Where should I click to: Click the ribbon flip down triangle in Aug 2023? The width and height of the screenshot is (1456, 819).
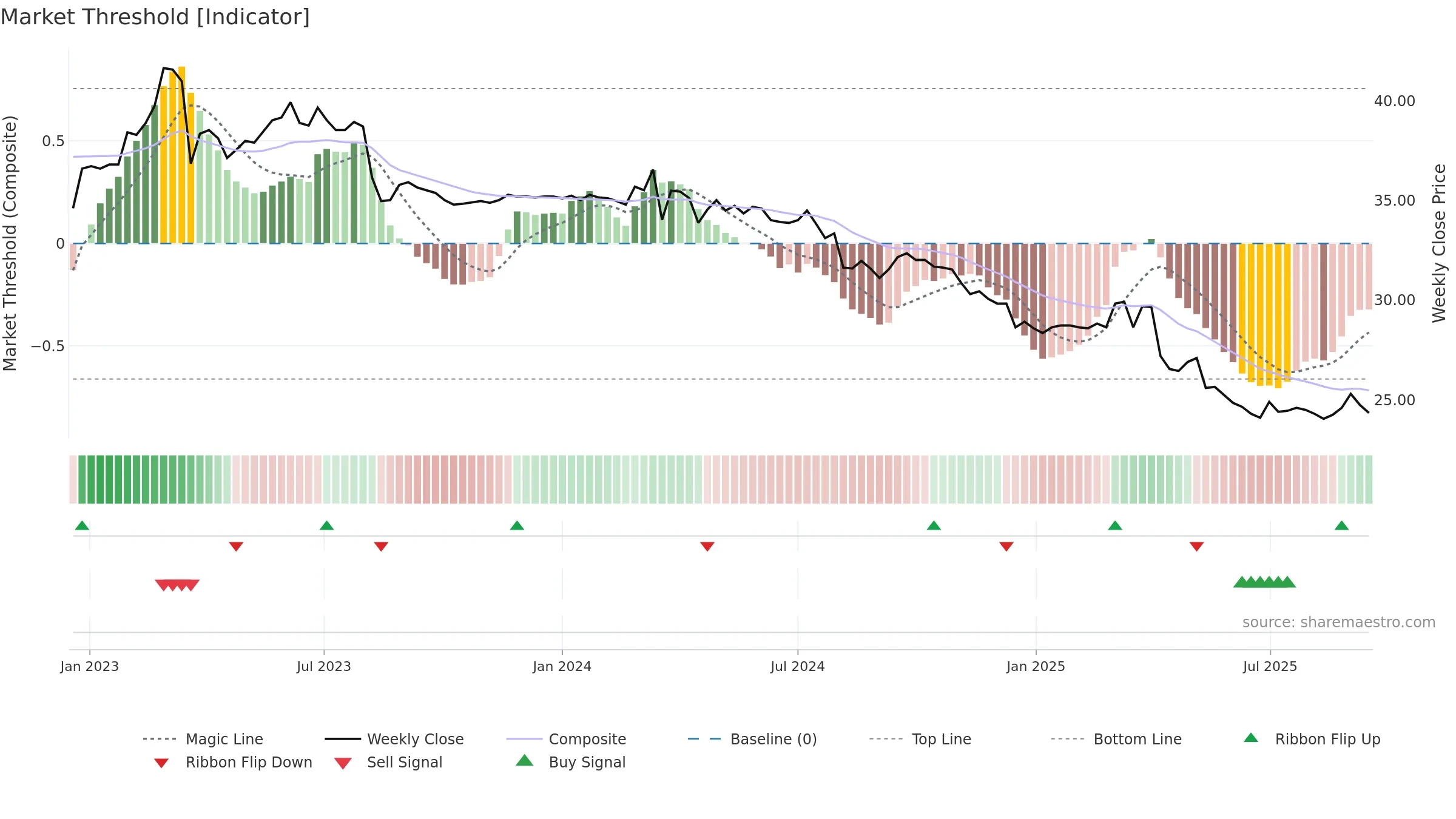[381, 547]
